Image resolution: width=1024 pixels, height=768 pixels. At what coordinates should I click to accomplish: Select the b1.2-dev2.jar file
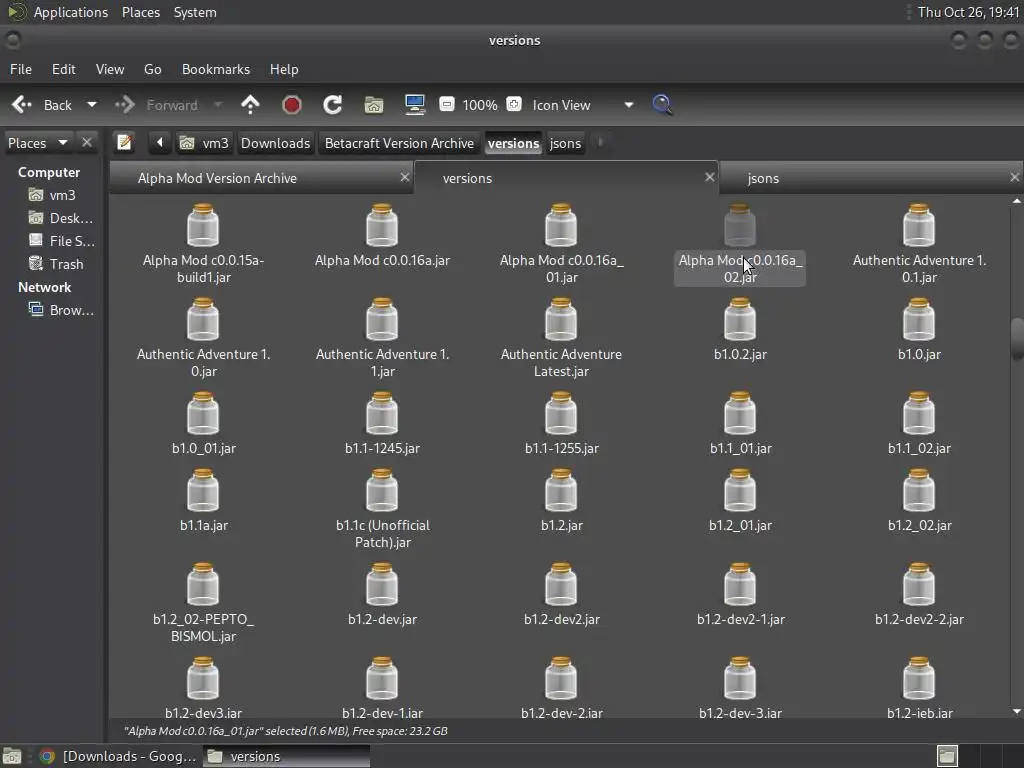(x=561, y=594)
